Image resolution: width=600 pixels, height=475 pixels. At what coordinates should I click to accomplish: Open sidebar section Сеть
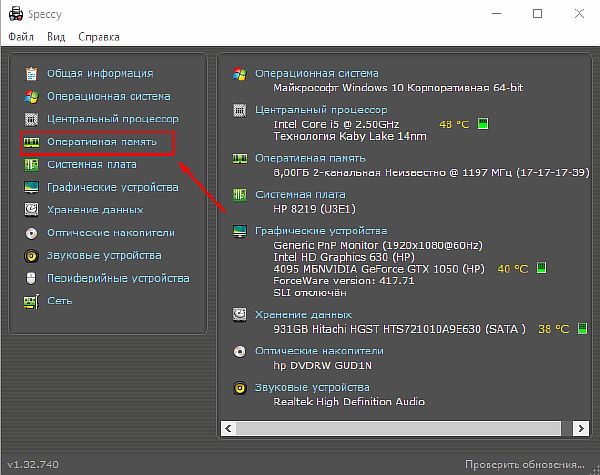point(60,301)
